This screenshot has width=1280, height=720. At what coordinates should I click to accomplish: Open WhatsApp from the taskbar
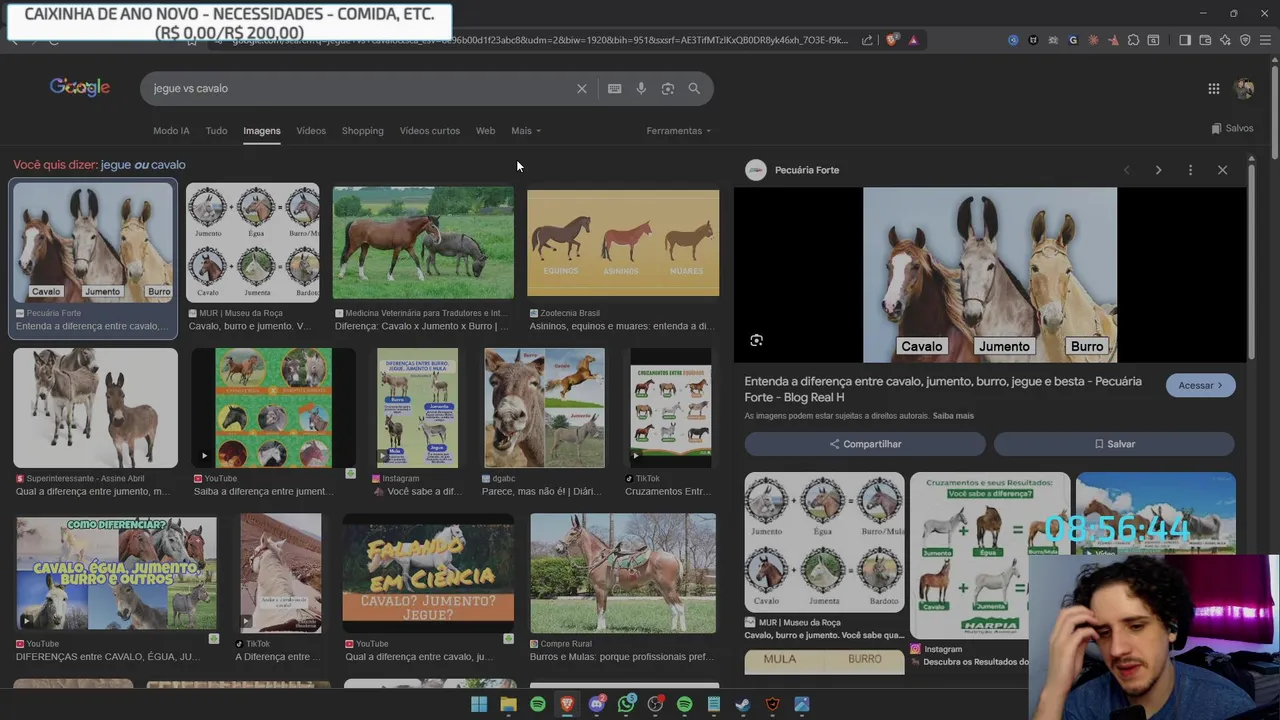point(626,704)
